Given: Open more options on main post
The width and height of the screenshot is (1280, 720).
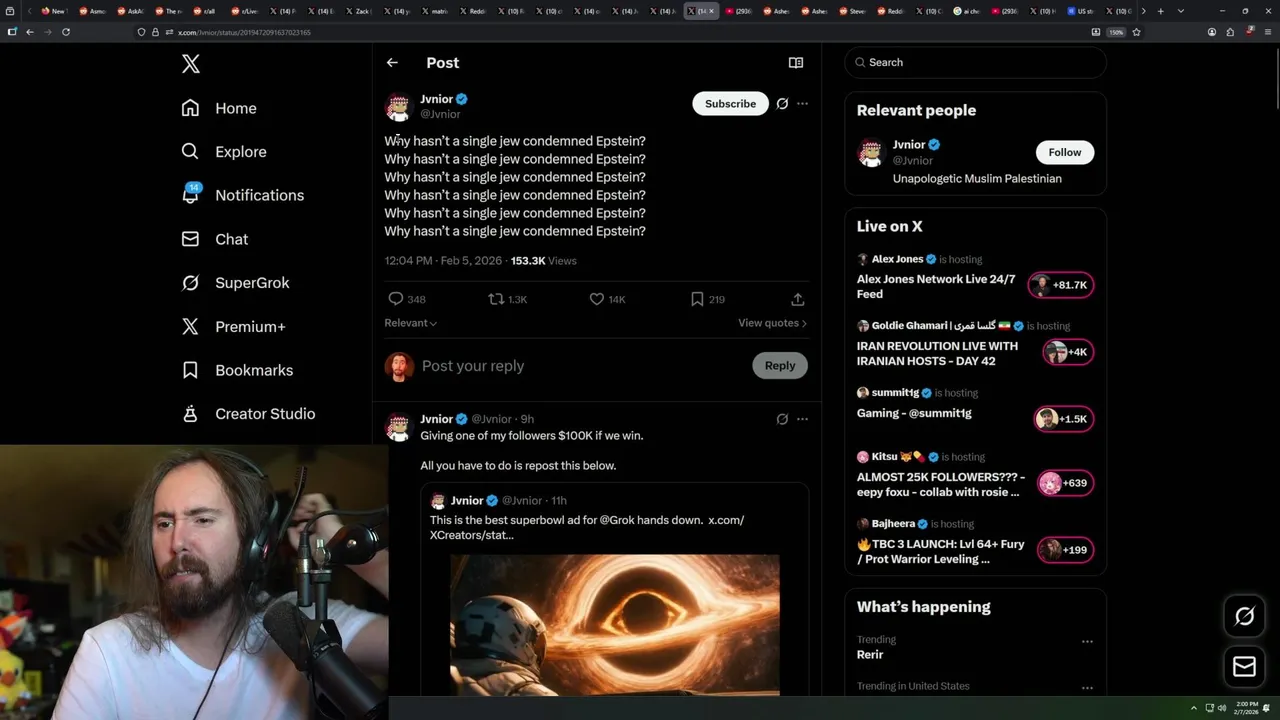Looking at the screenshot, I should pyautogui.click(x=802, y=104).
